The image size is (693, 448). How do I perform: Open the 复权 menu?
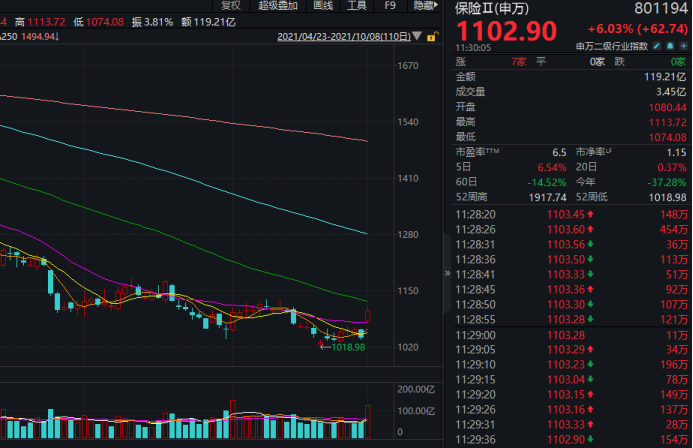coord(229,6)
